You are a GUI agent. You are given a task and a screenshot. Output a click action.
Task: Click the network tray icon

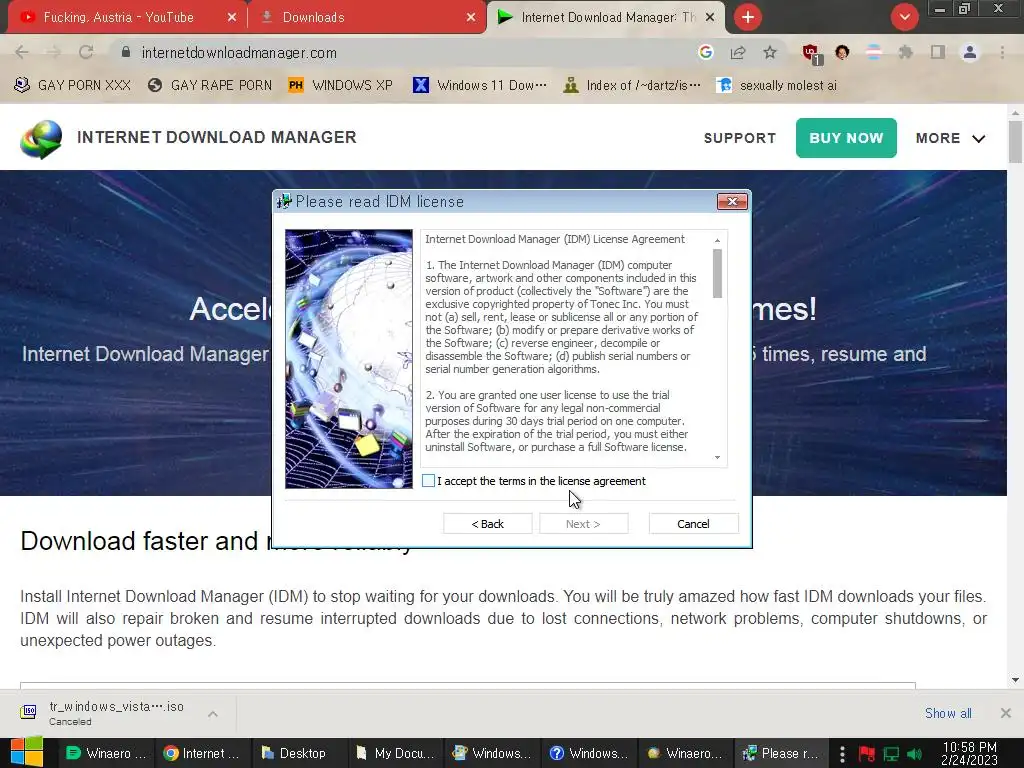click(x=891, y=754)
